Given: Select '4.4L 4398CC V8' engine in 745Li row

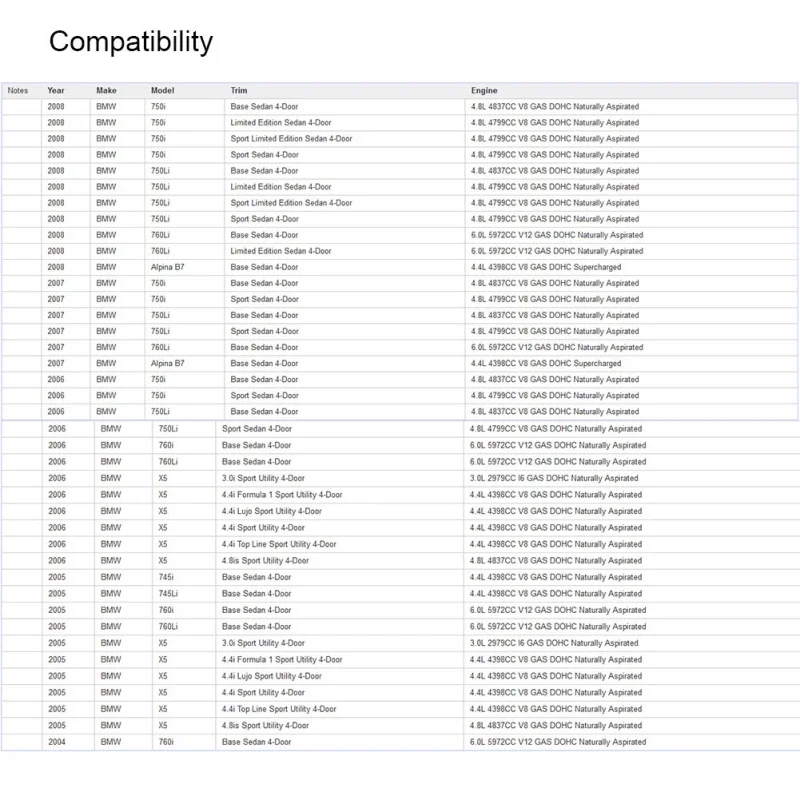Looking at the screenshot, I should pos(556,593).
